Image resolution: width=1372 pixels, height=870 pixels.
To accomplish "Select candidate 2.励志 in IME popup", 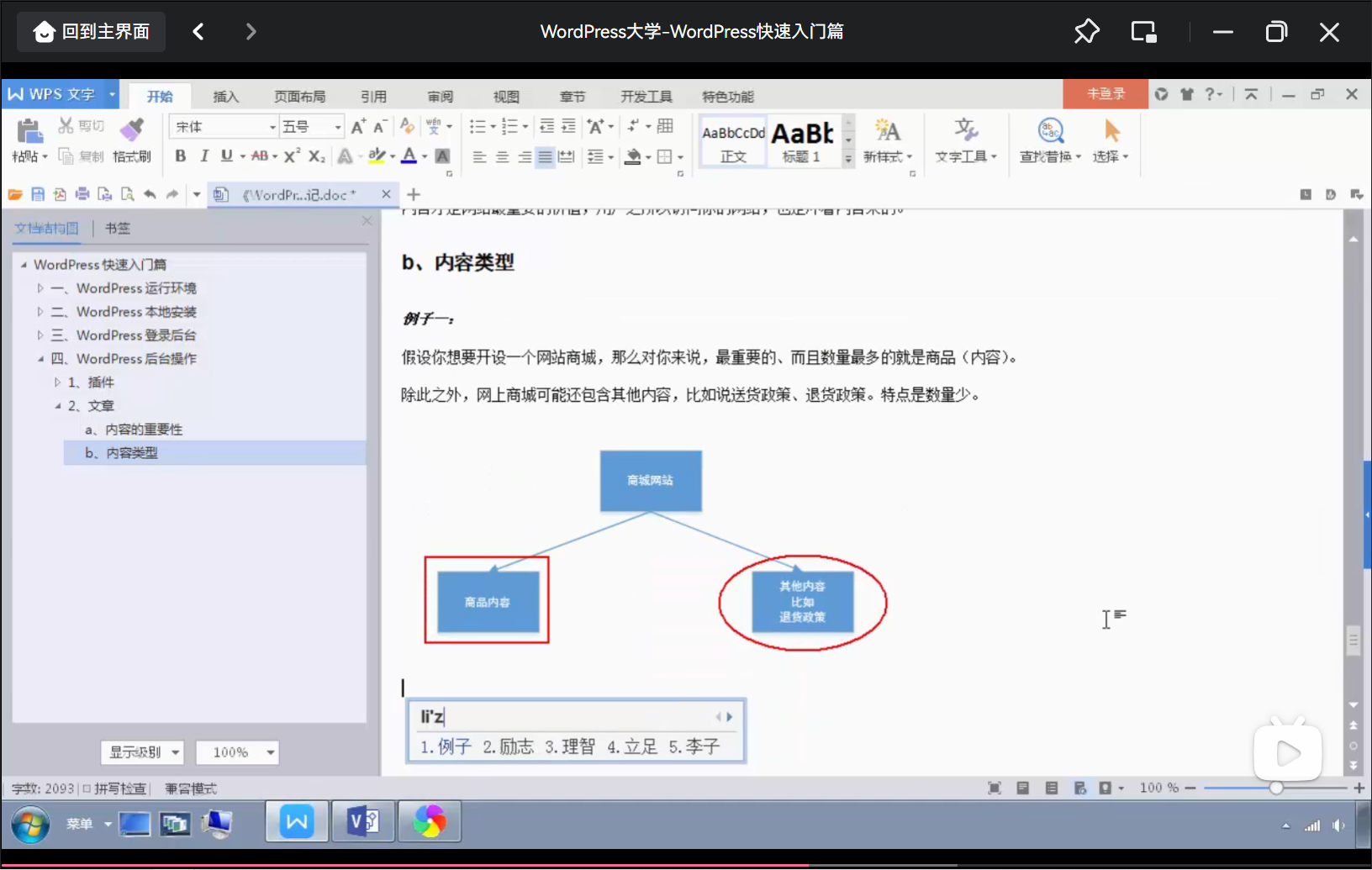I will point(508,746).
